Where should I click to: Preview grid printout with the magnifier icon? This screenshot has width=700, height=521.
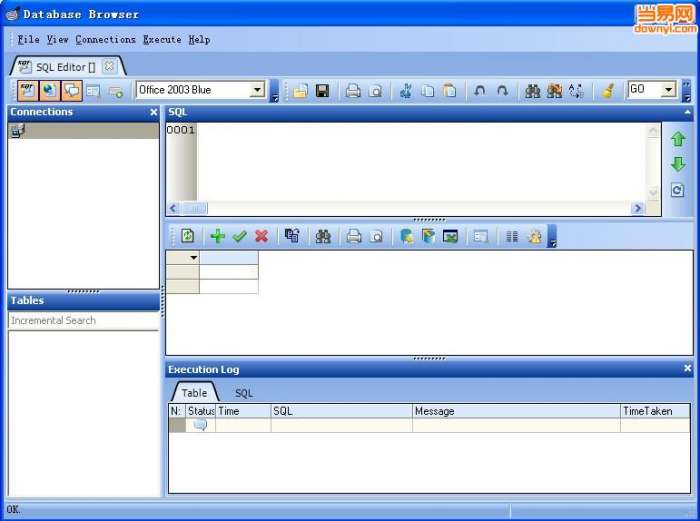(x=376, y=236)
